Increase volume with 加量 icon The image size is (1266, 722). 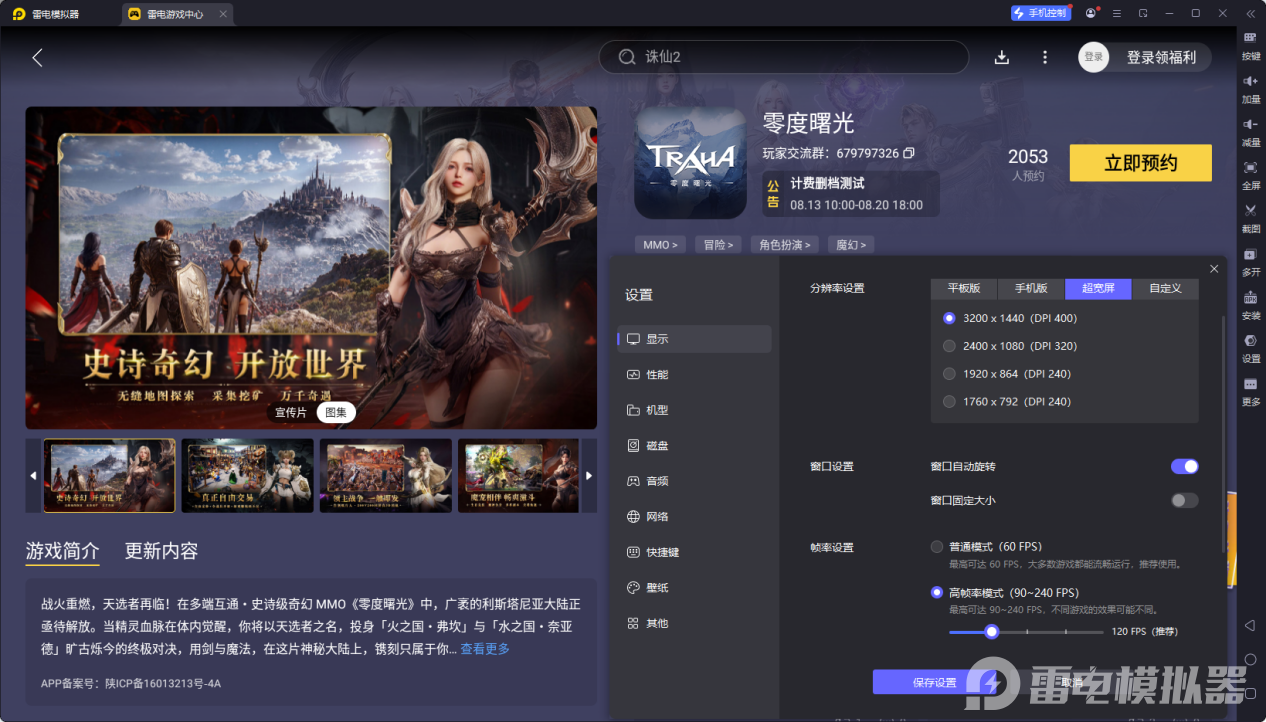[1250, 87]
